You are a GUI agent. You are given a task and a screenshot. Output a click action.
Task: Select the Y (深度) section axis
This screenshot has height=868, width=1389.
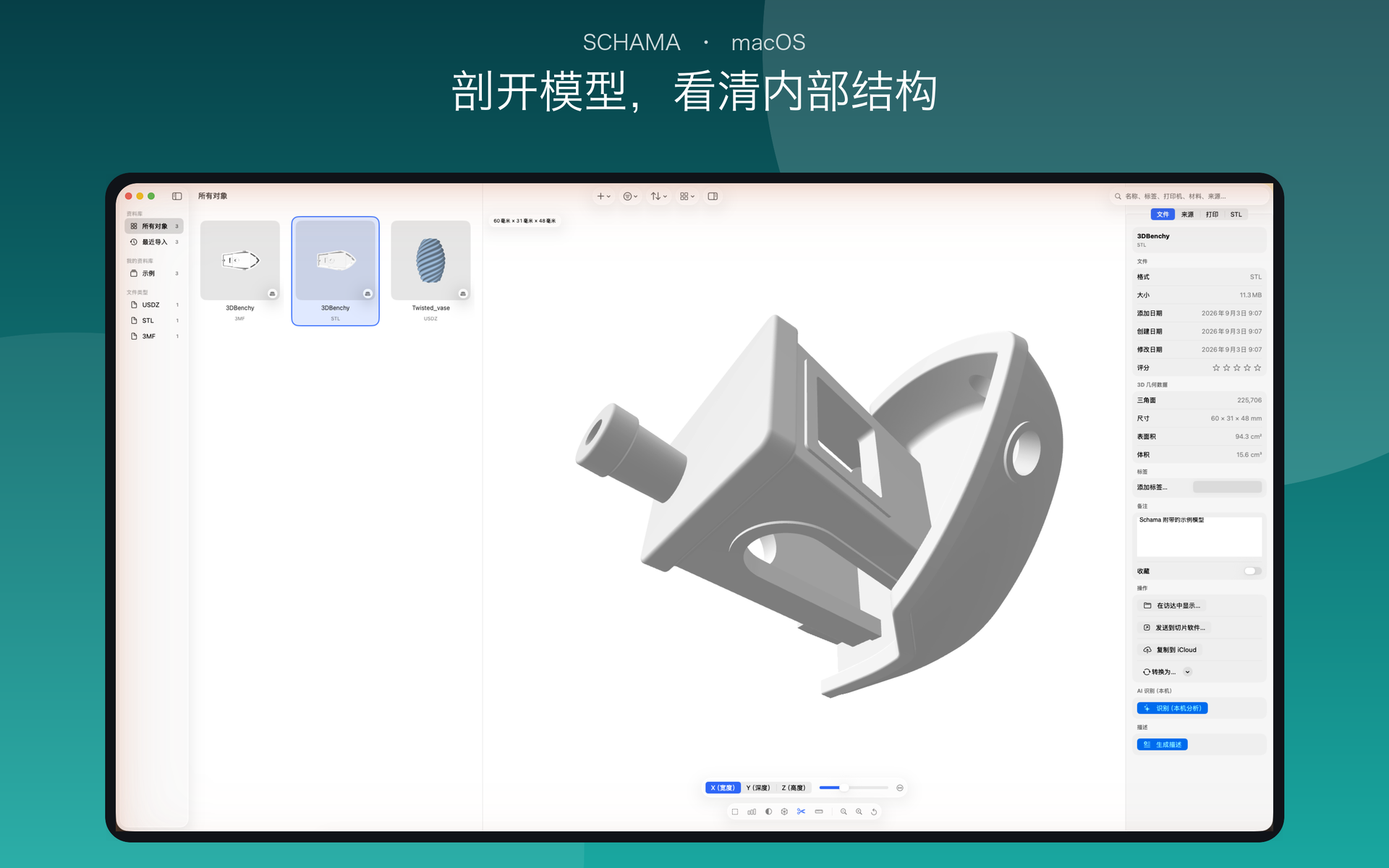point(758,788)
